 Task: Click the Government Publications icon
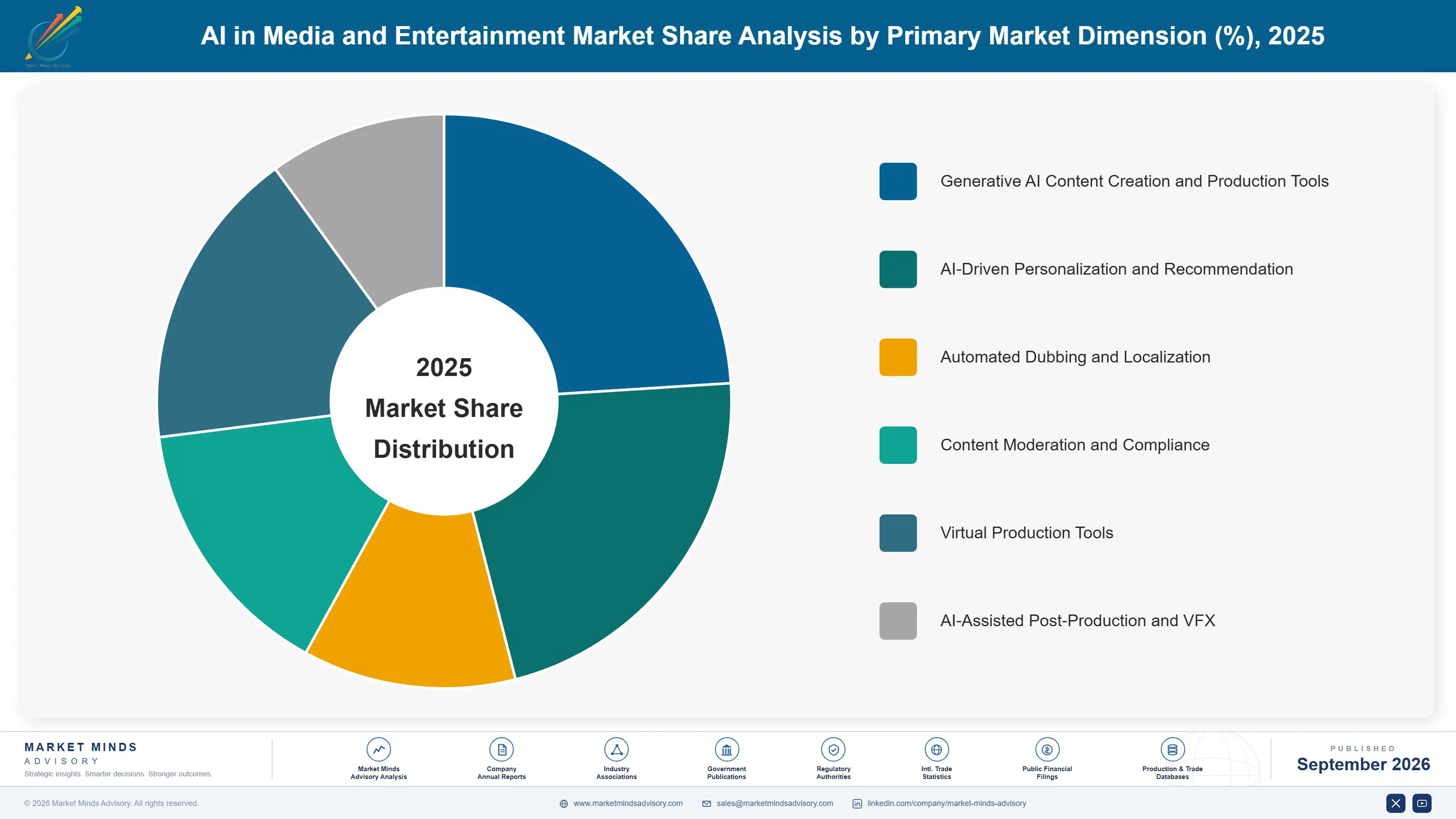726,749
